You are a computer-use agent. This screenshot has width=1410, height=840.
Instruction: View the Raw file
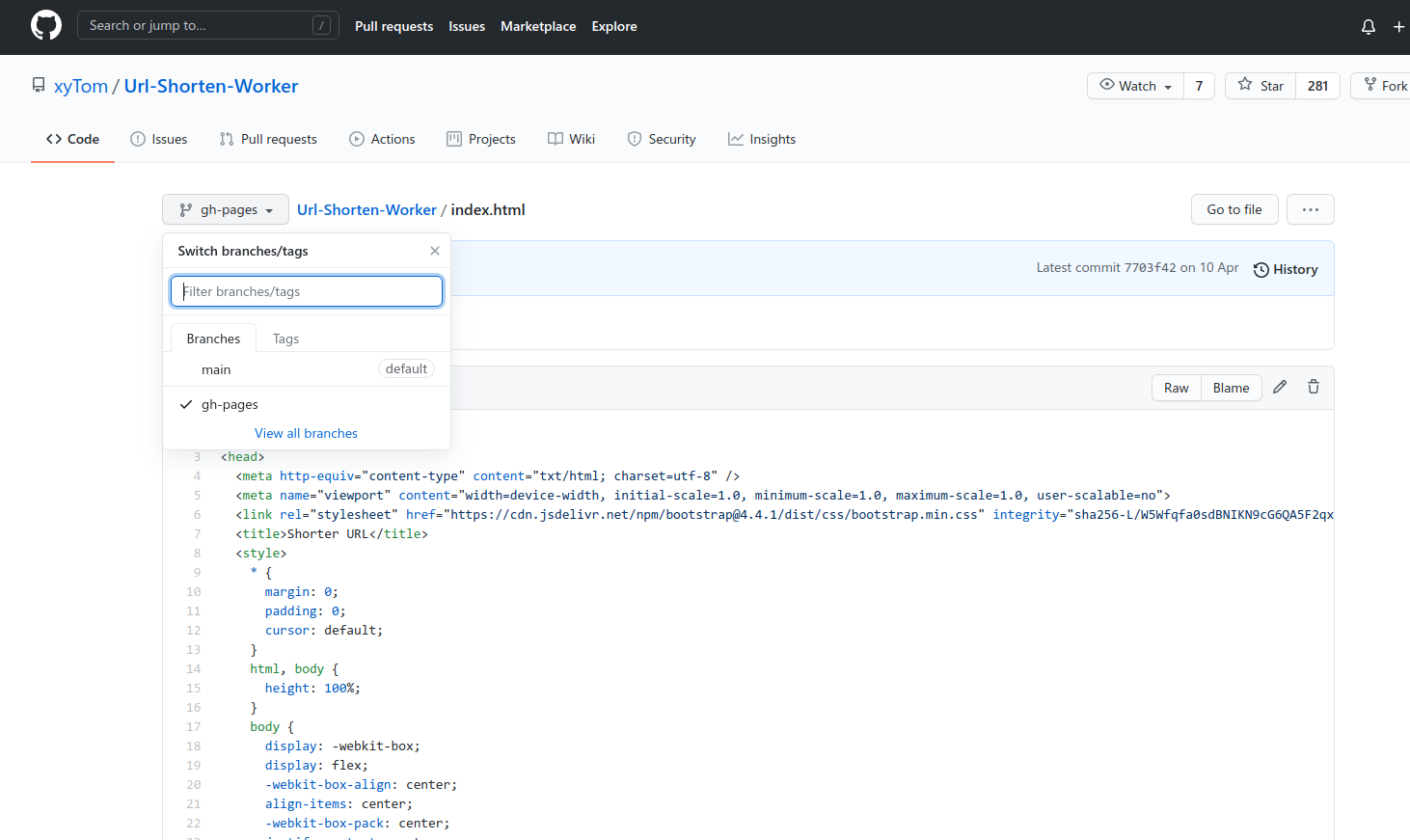click(1177, 388)
